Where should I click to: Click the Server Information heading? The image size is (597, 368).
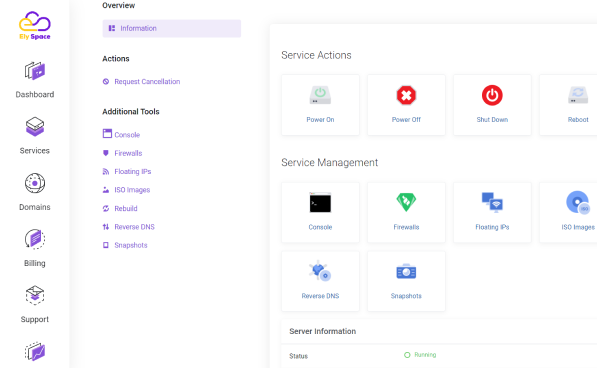tap(322, 331)
